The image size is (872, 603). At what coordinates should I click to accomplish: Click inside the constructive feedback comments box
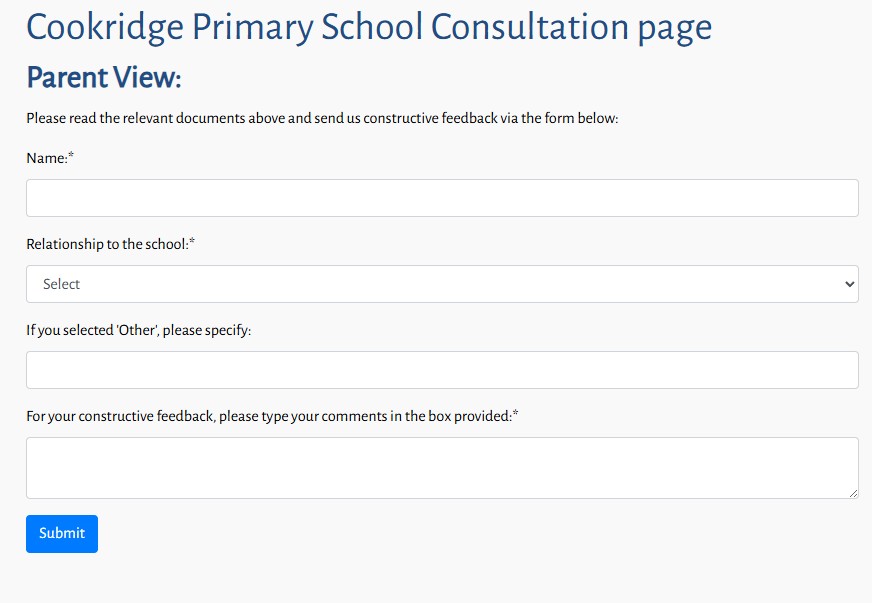(442, 467)
